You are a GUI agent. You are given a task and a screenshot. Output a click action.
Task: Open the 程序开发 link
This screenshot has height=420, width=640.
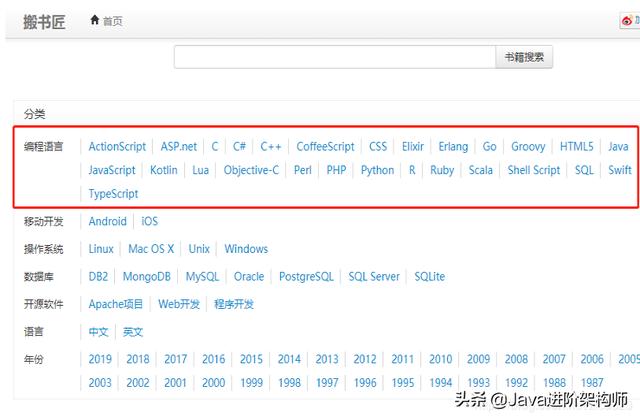coord(234,304)
